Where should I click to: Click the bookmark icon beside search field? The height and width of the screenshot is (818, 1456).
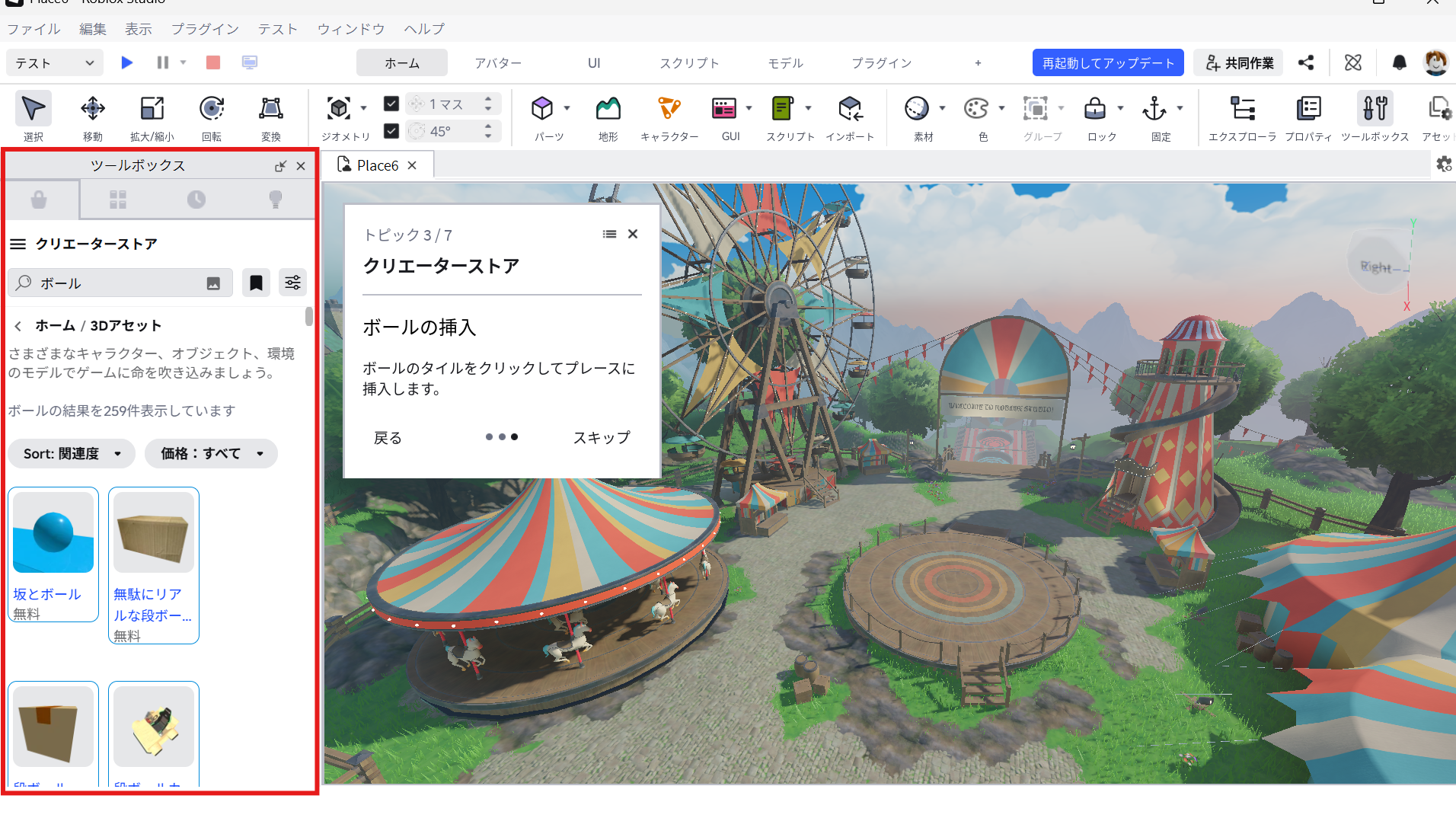click(x=256, y=283)
